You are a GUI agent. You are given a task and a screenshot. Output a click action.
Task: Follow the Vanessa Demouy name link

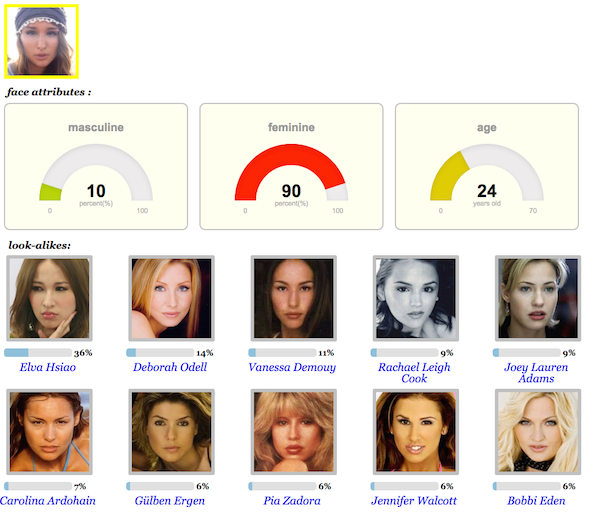click(292, 367)
